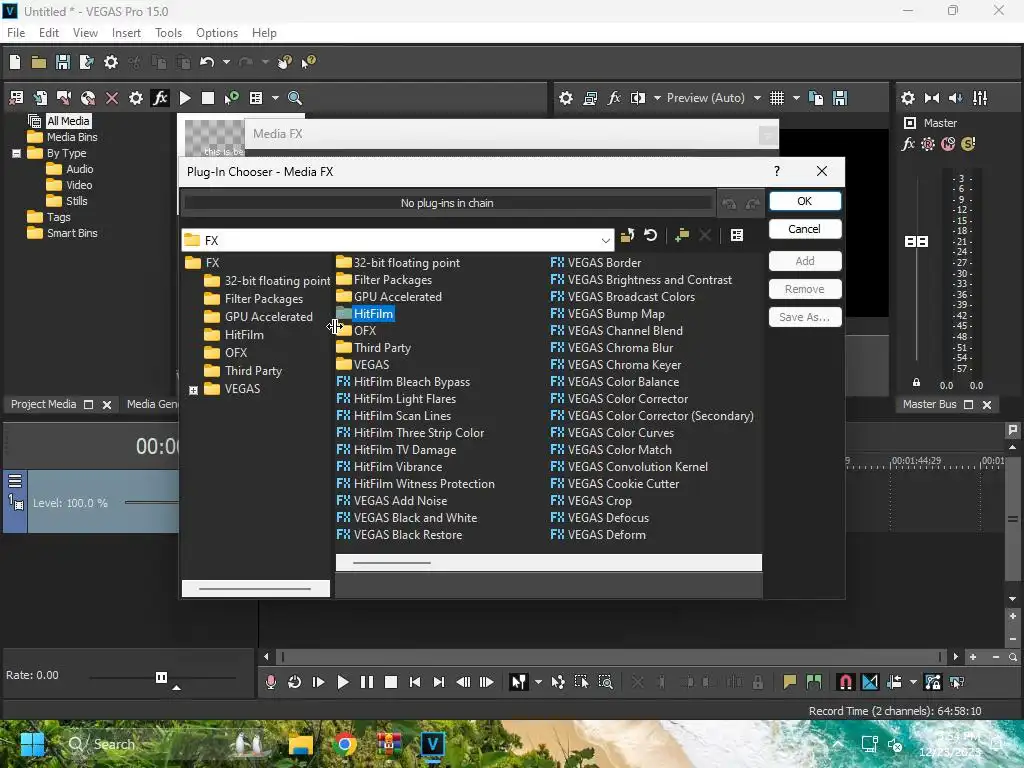Expand VEGAS folder in plug-in tree

(x=193, y=390)
